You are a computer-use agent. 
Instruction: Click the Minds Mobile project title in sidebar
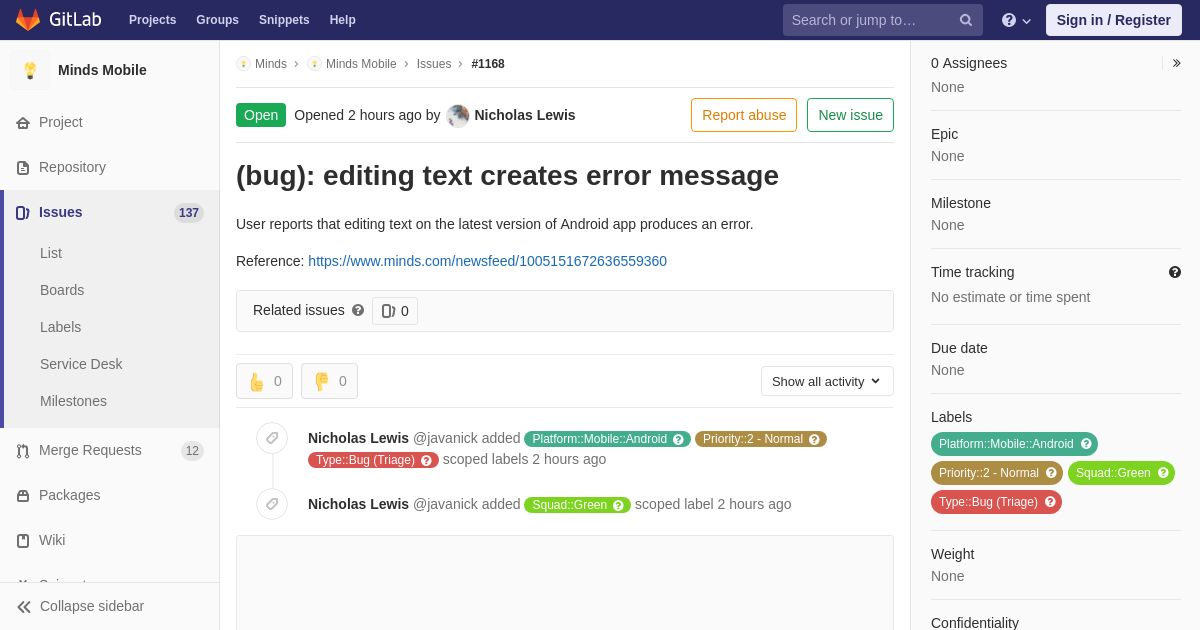(102, 70)
